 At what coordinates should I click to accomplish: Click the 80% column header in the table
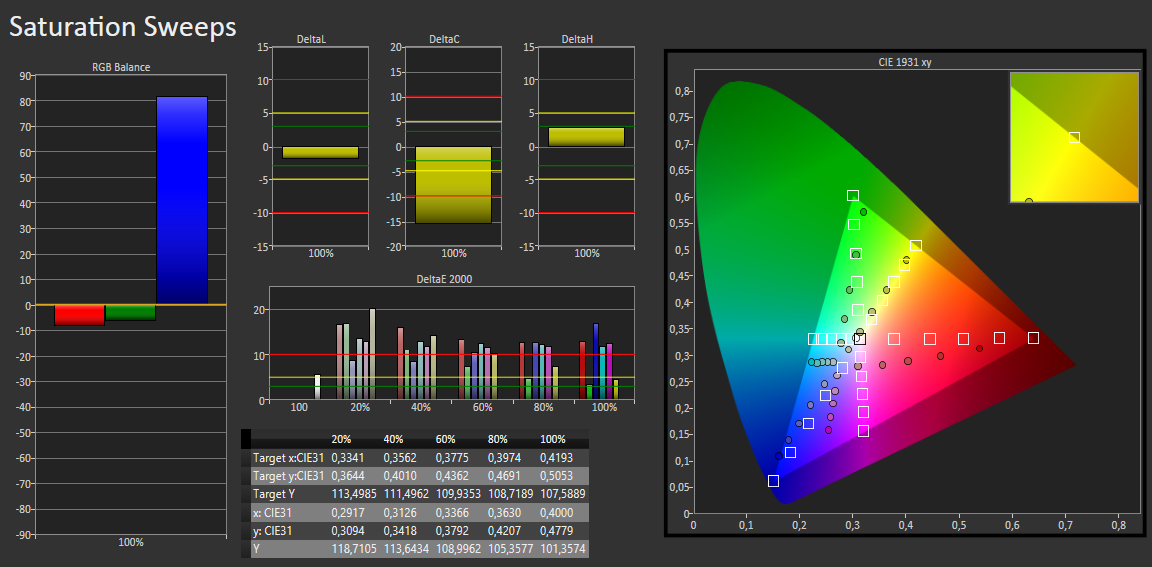coord(497,439)
